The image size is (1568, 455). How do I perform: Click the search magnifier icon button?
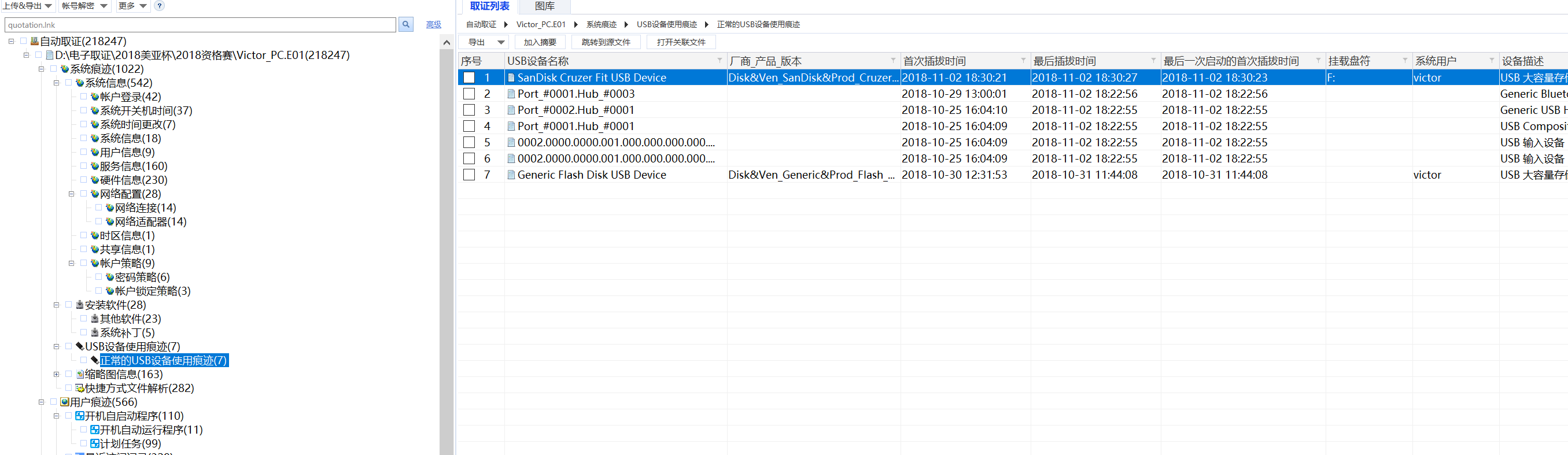[x=405, y=24]
